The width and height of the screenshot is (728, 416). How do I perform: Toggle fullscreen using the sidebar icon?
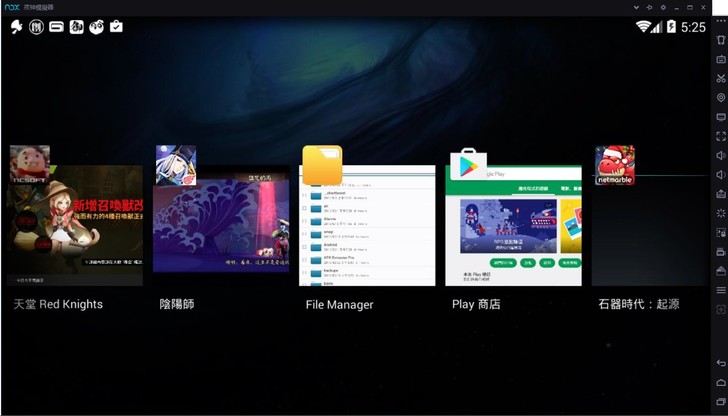[x=721, y=136]
